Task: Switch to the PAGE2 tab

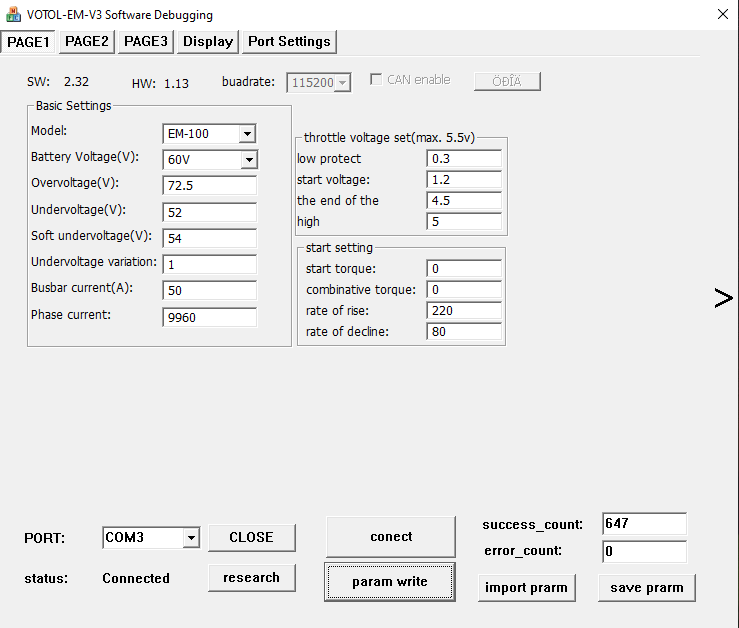Action: coord(87,41)
